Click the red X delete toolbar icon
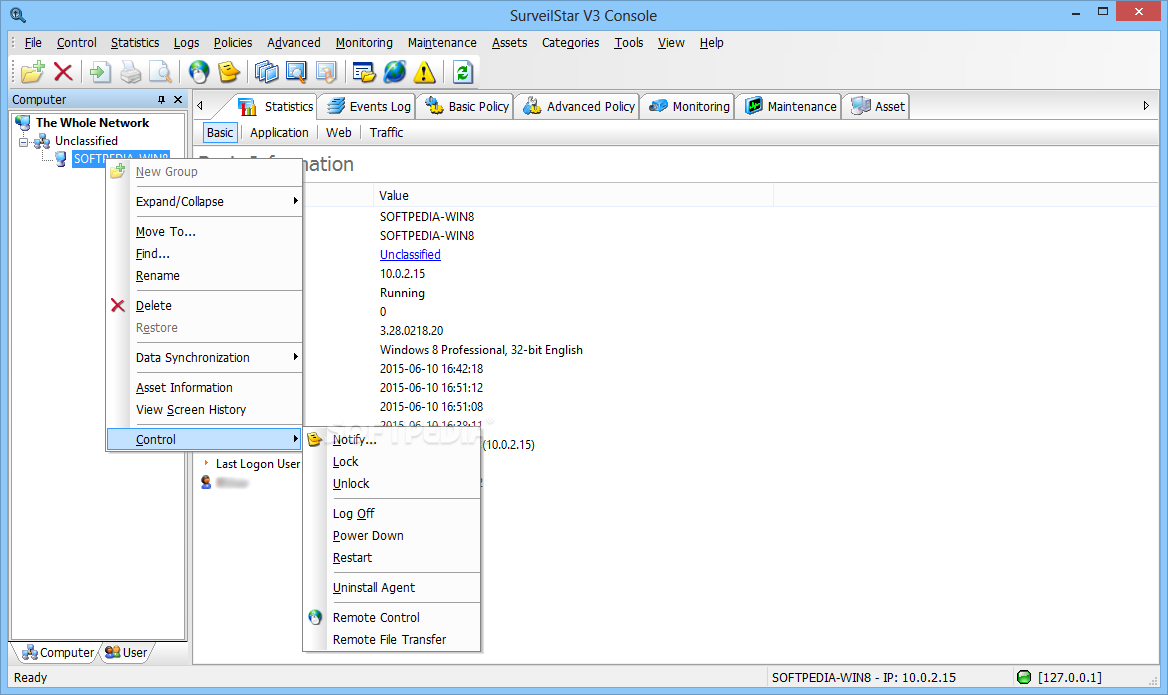 [x=63, y=72]
